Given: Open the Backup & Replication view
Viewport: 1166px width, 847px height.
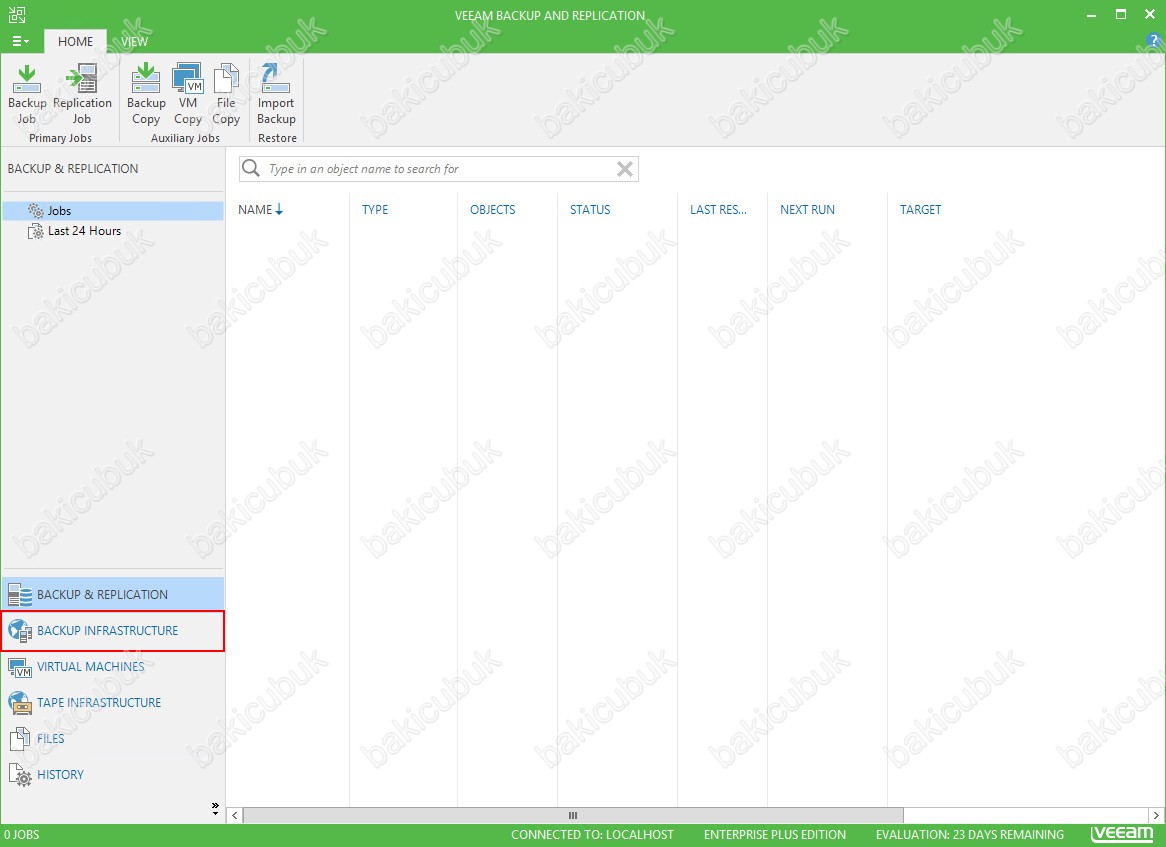Looking at the screenshot, I should pos(113,594).
